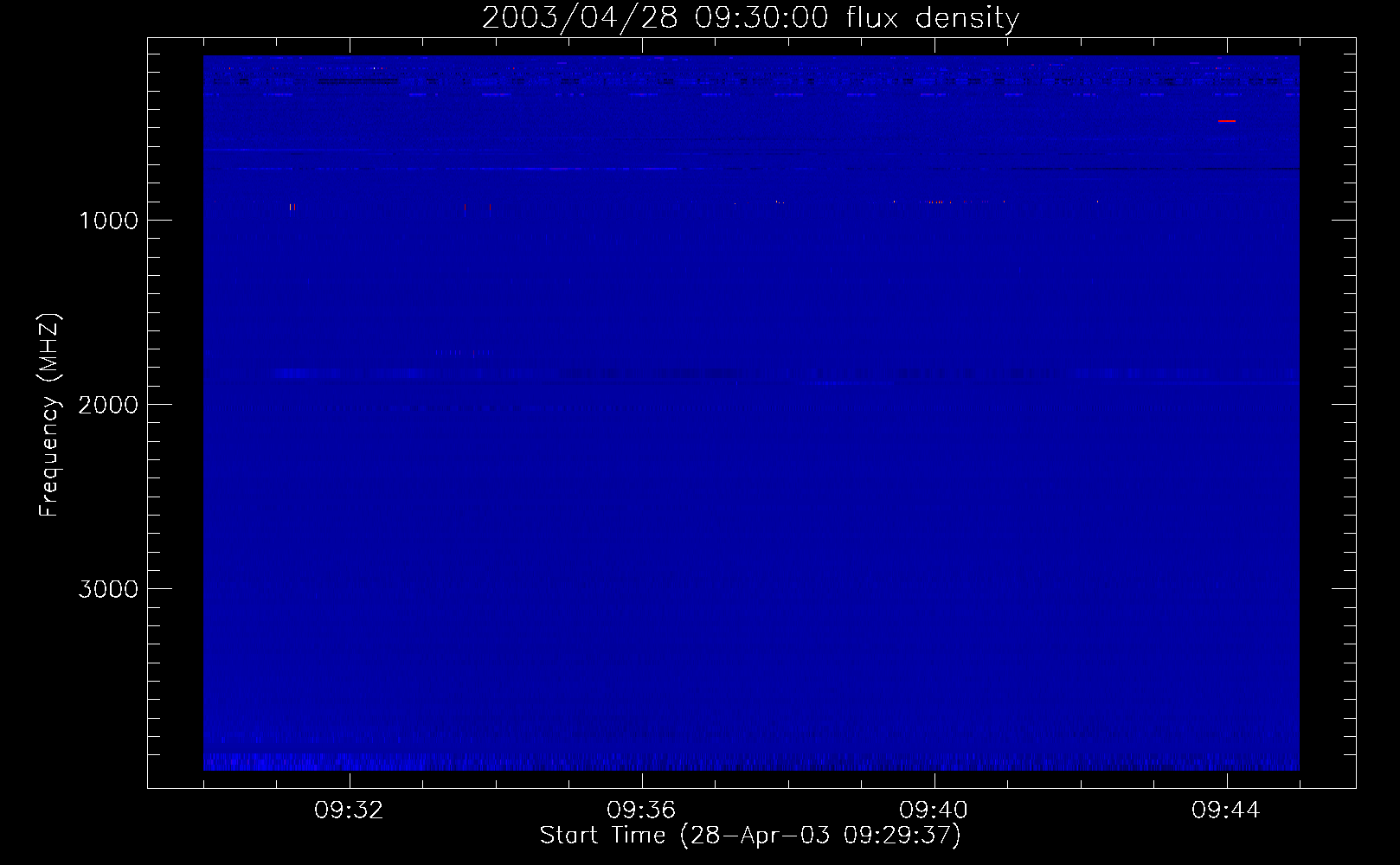Click the 'Start Time (28-Apr-03 09:29:37)' label
The width and height of the screenshot is (1400, 865).
point(750,836)
